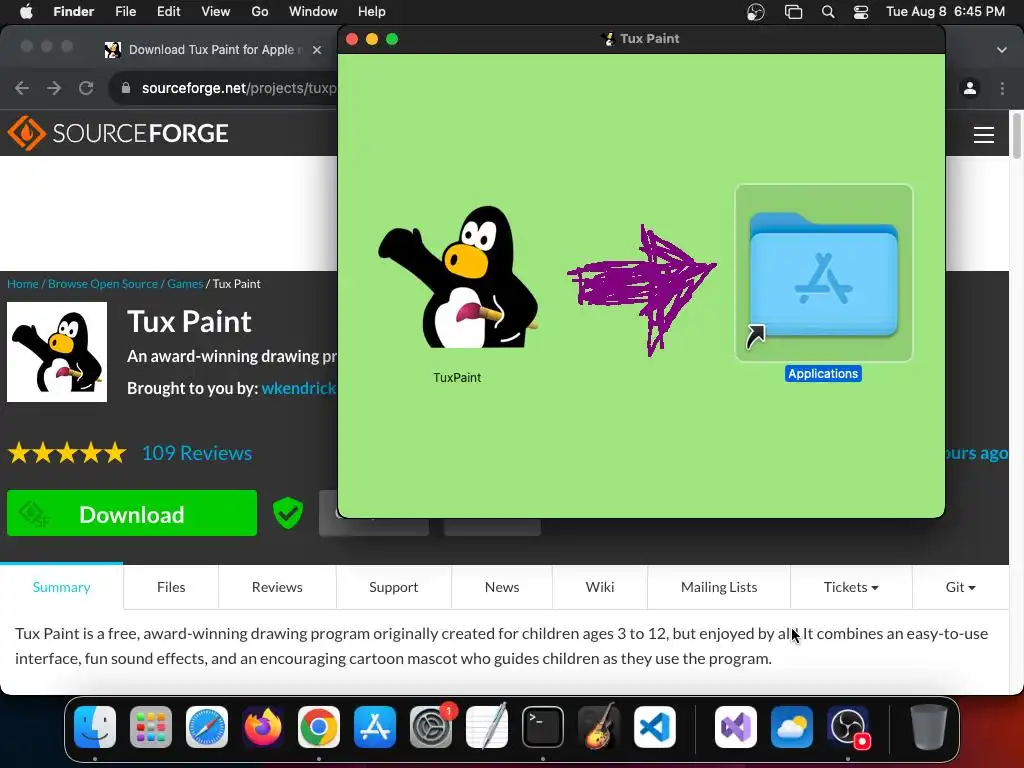Close the Download Tux Paint browser tab
The height and width of the screenshot is (768, 1024).
[x=317, y=50]
